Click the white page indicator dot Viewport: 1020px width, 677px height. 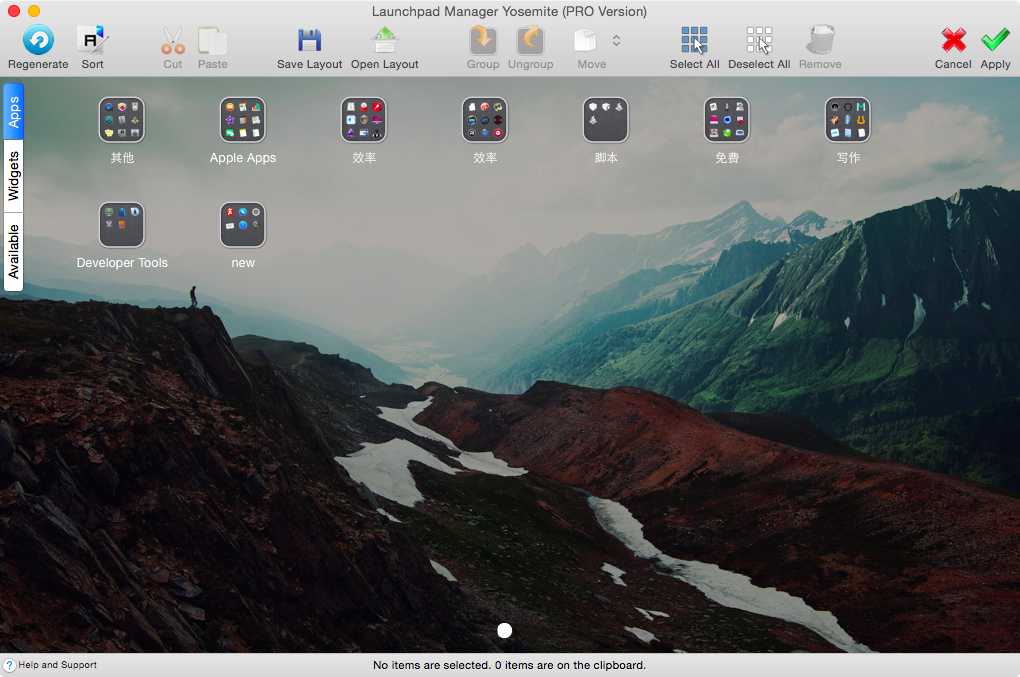coord(504,630)
